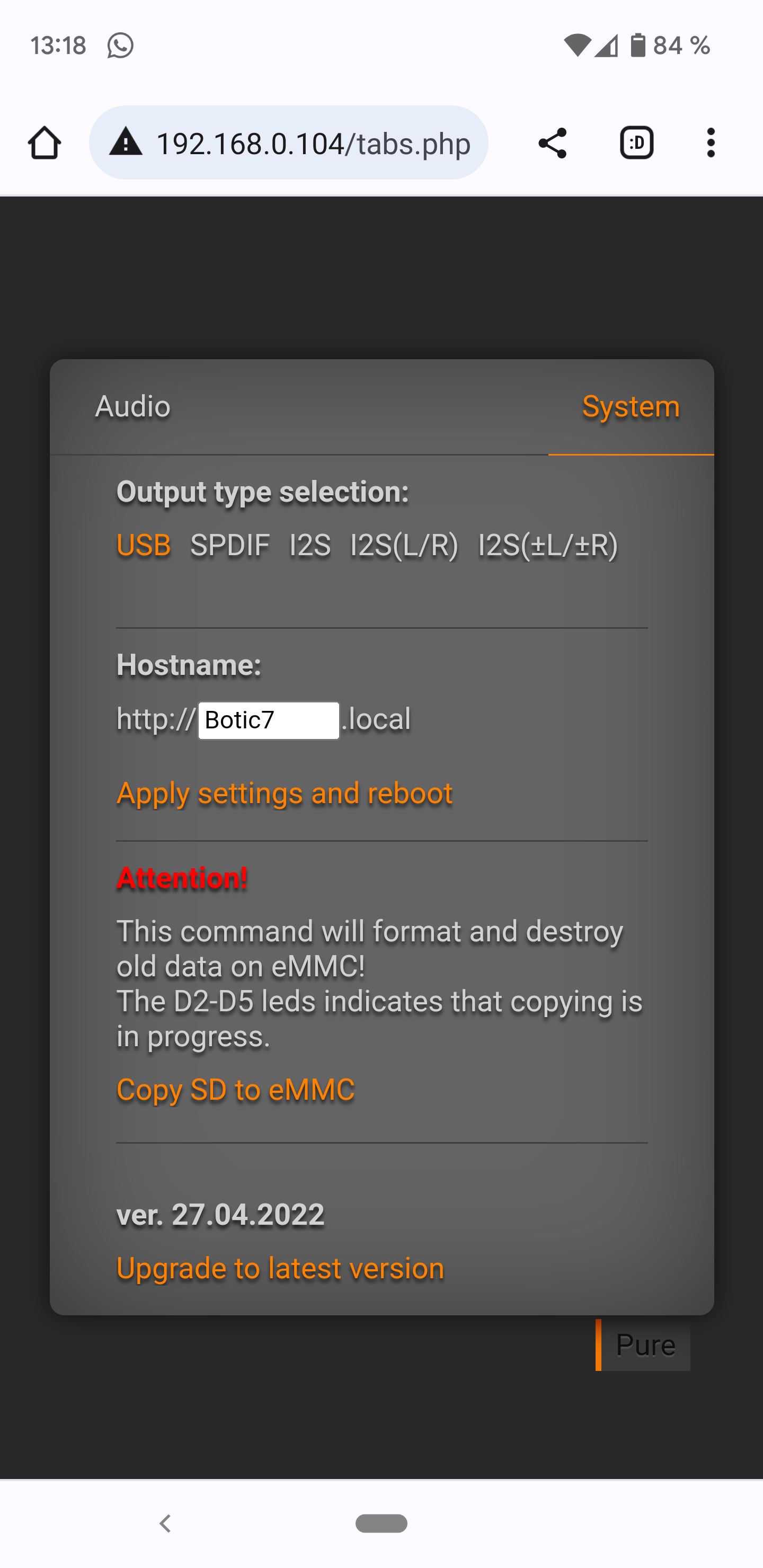Image resolution: width=763 pixels, height=1568 pixels.
Task: Select USB output type
Action: click(x=144, y=545)
